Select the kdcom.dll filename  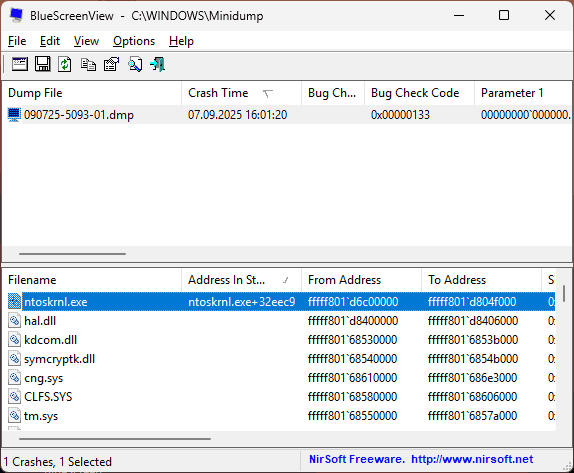[x=51, y=340]
